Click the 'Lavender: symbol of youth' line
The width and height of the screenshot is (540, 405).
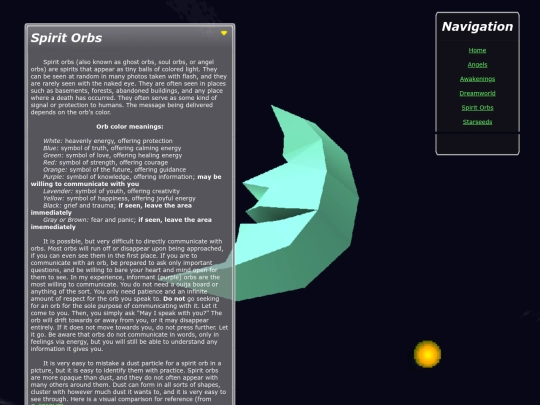[111, 191]
